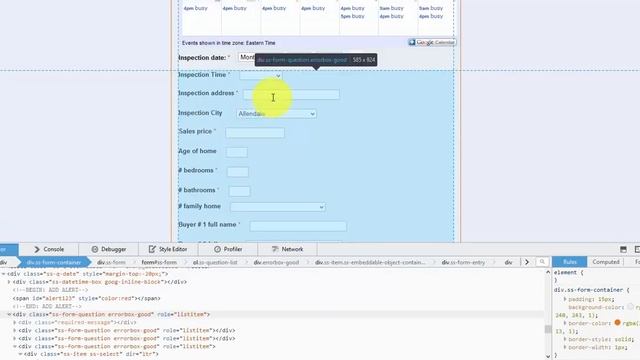Viewport: 640px width, 360px height.
Task: Collapse the ss-item ss-select div node
Action: coord(20,354)
